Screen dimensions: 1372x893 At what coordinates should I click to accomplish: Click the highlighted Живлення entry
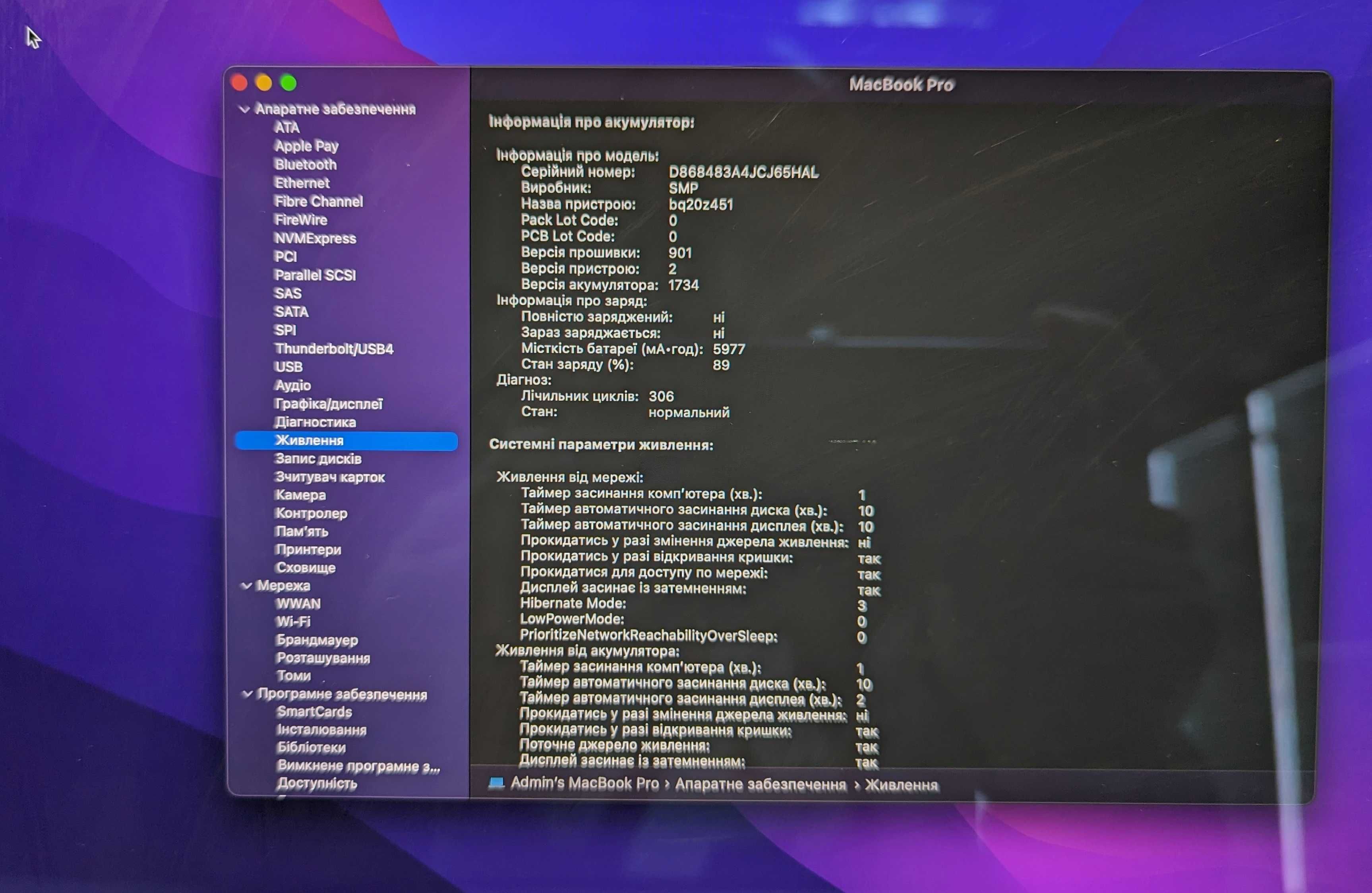346,440
